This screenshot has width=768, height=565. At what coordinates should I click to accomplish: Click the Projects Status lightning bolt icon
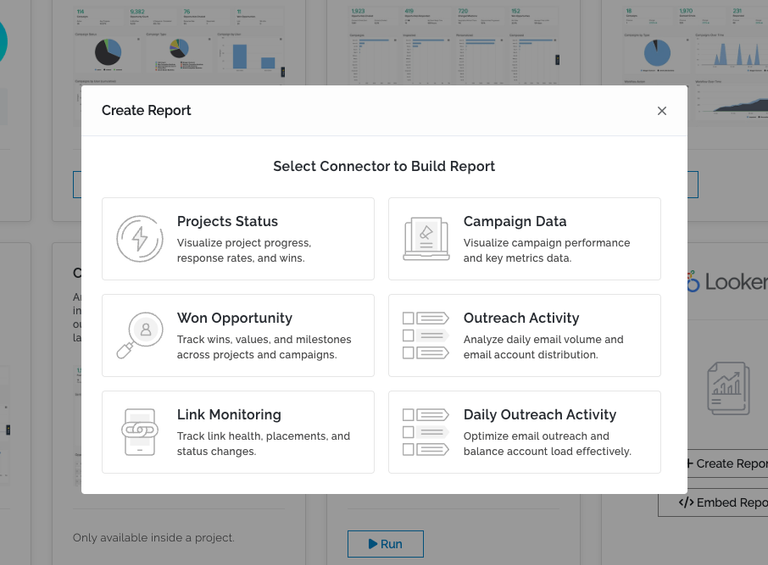pos(140,239)
